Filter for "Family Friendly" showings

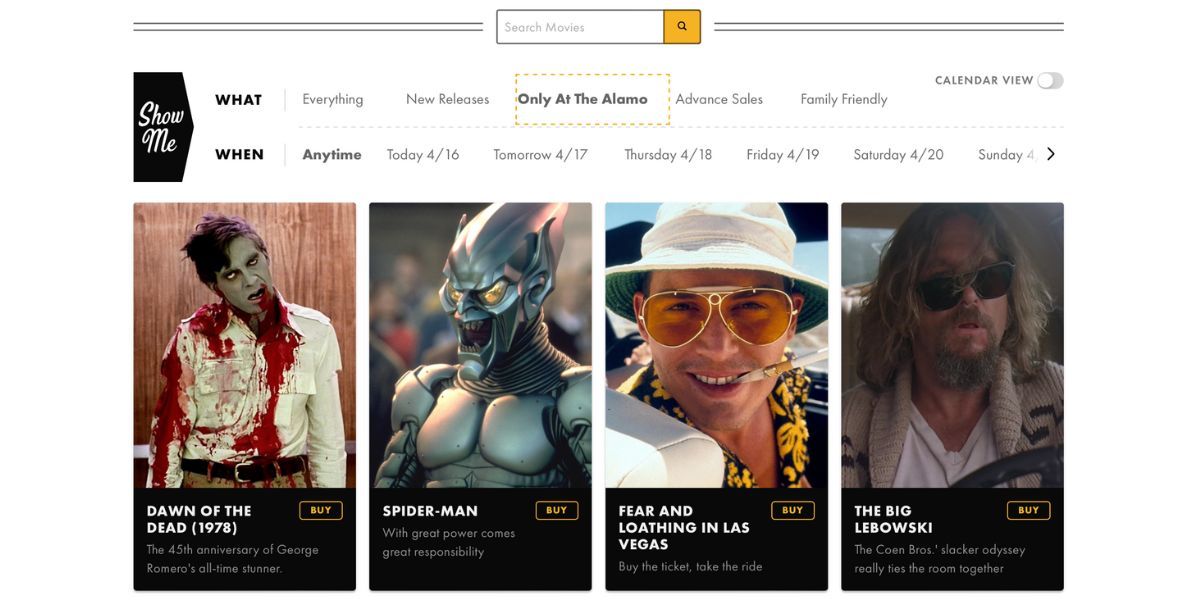coord(843,98)
